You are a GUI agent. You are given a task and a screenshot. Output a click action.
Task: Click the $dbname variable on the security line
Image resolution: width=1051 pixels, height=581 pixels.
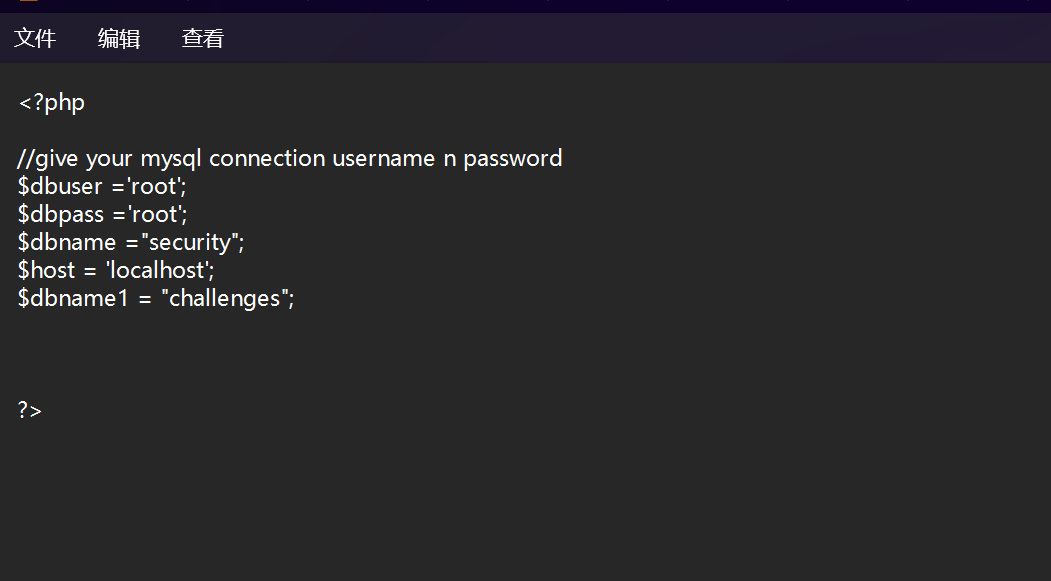tap(67, 242)
